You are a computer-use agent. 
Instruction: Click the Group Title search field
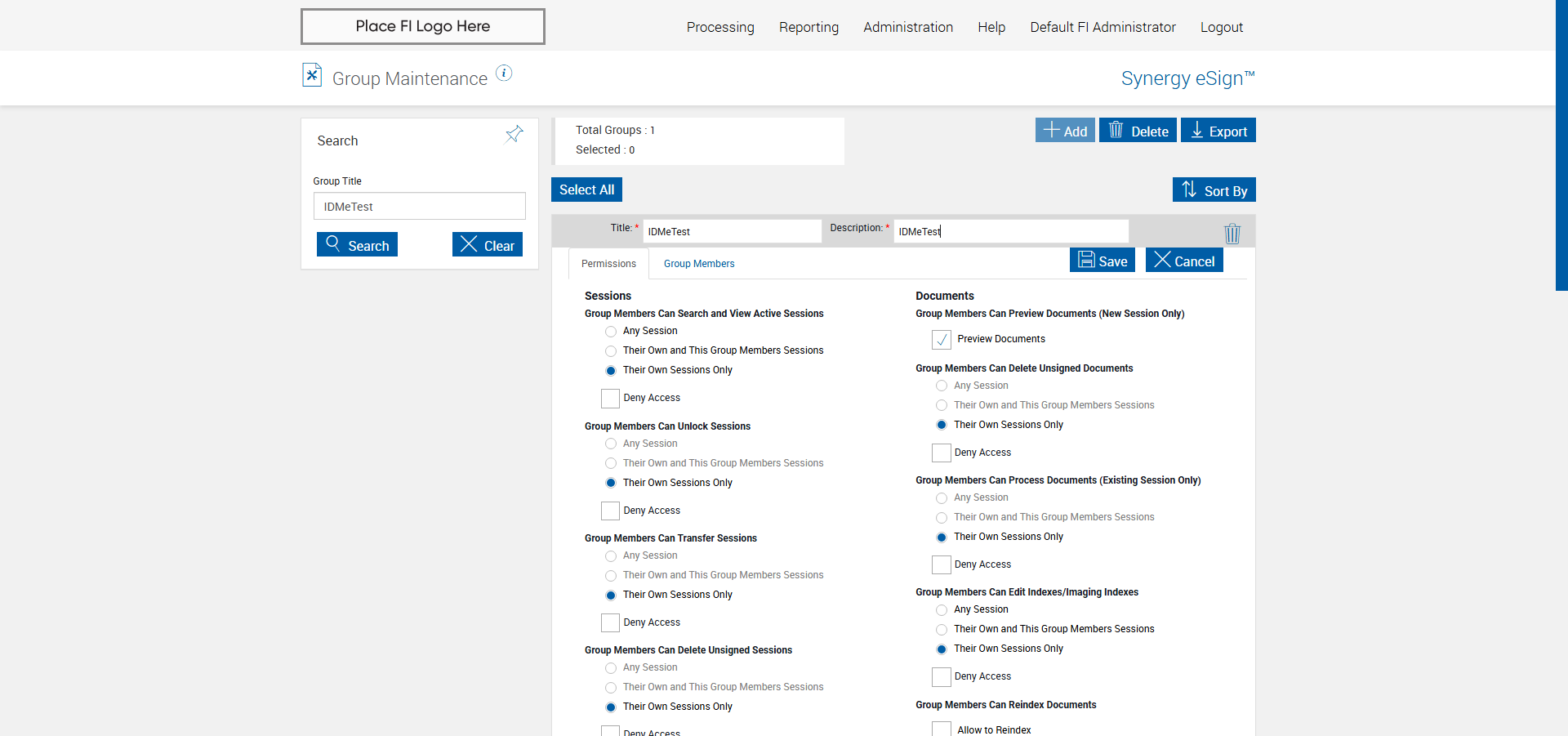tap(419, 207)
